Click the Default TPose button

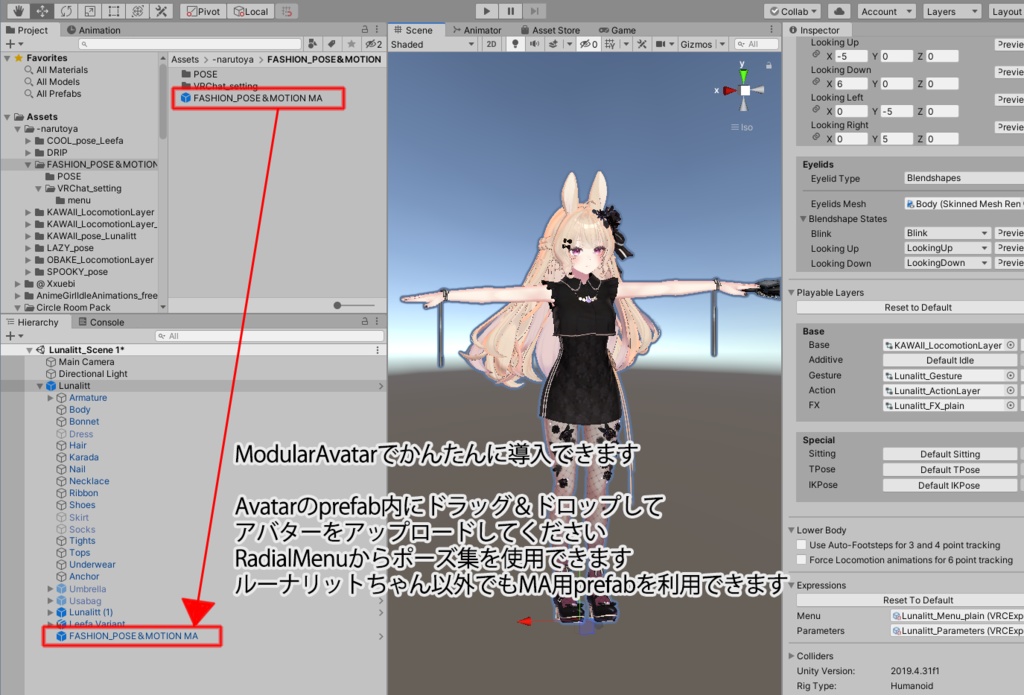tap(948, 469)
